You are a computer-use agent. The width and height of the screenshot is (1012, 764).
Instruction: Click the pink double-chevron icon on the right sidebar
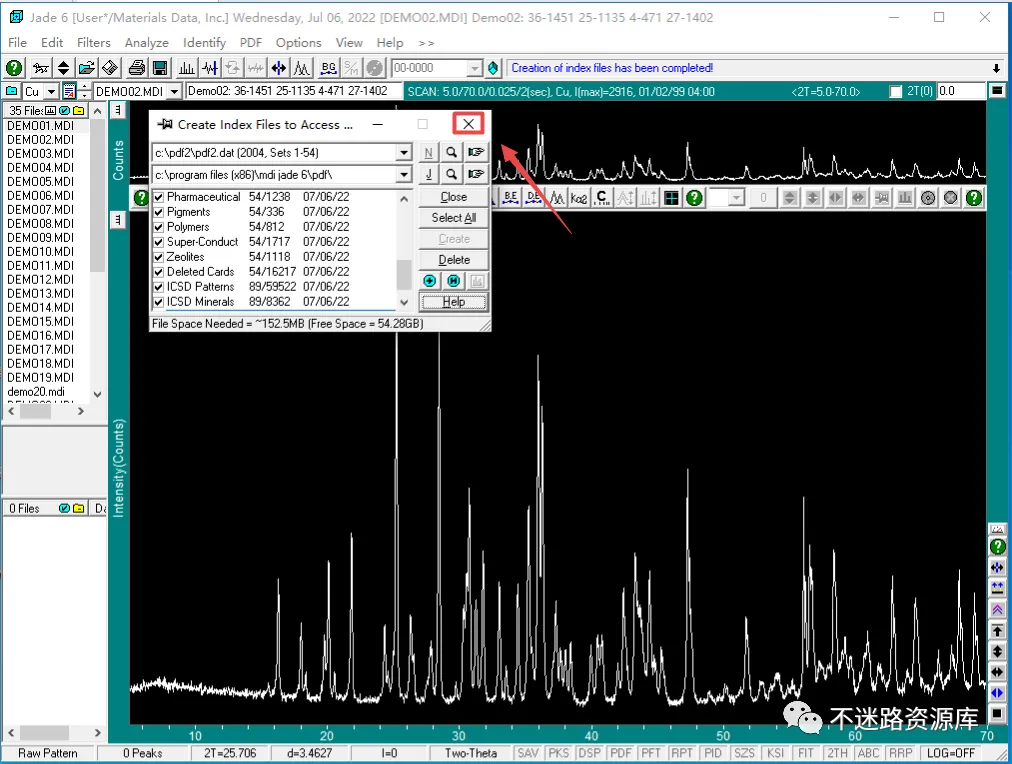pos(997,610)
